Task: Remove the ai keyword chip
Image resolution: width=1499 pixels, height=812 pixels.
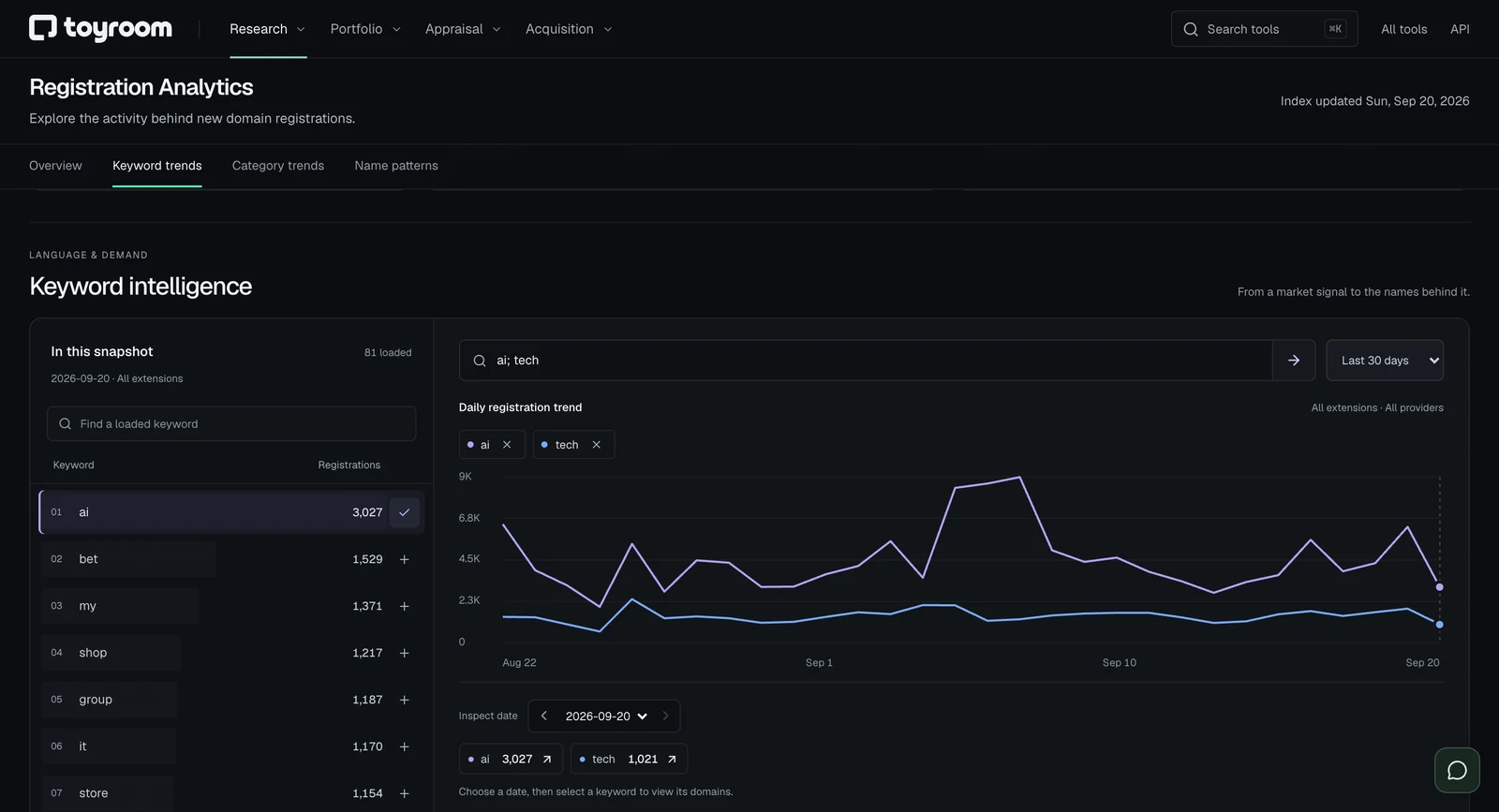Action: [x=507, y=445]
